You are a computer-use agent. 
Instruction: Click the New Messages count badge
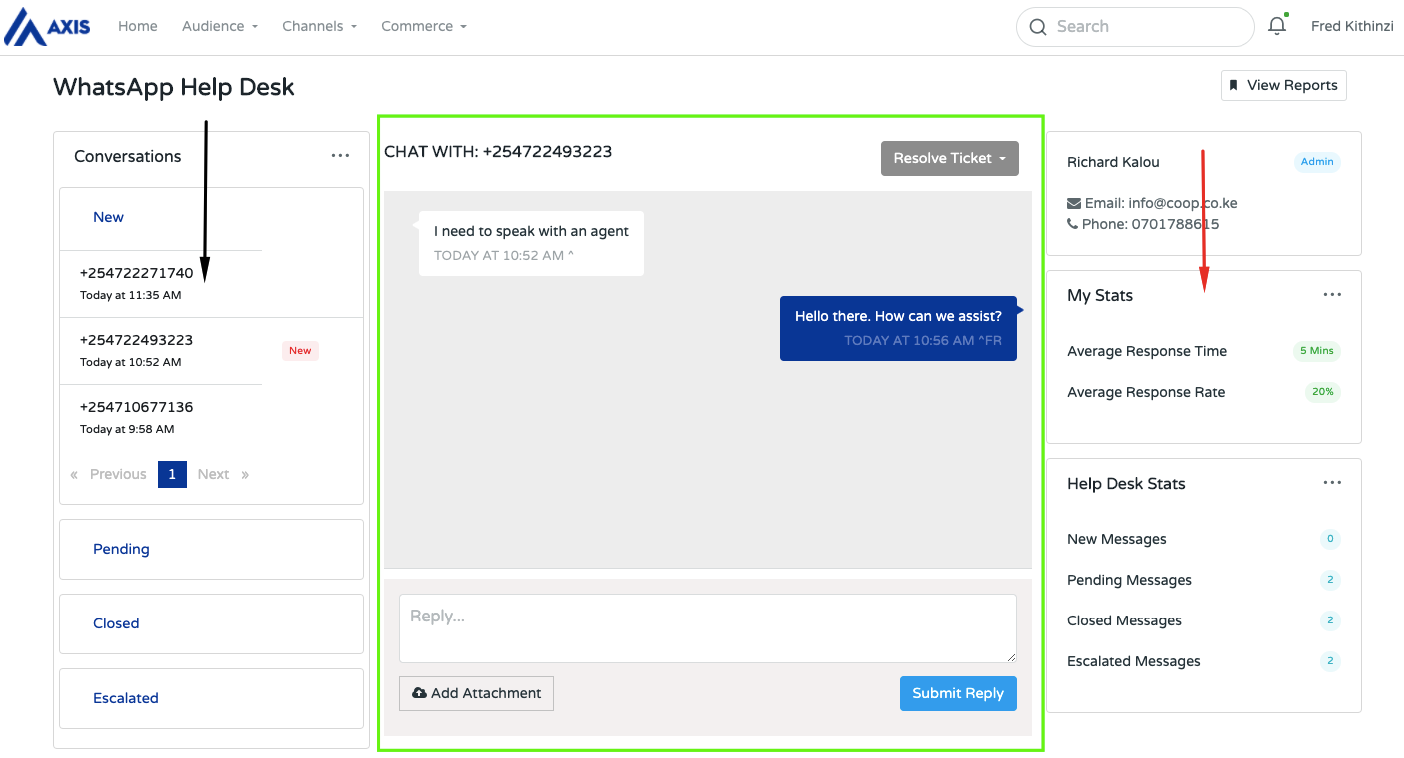pos(1330,539)
